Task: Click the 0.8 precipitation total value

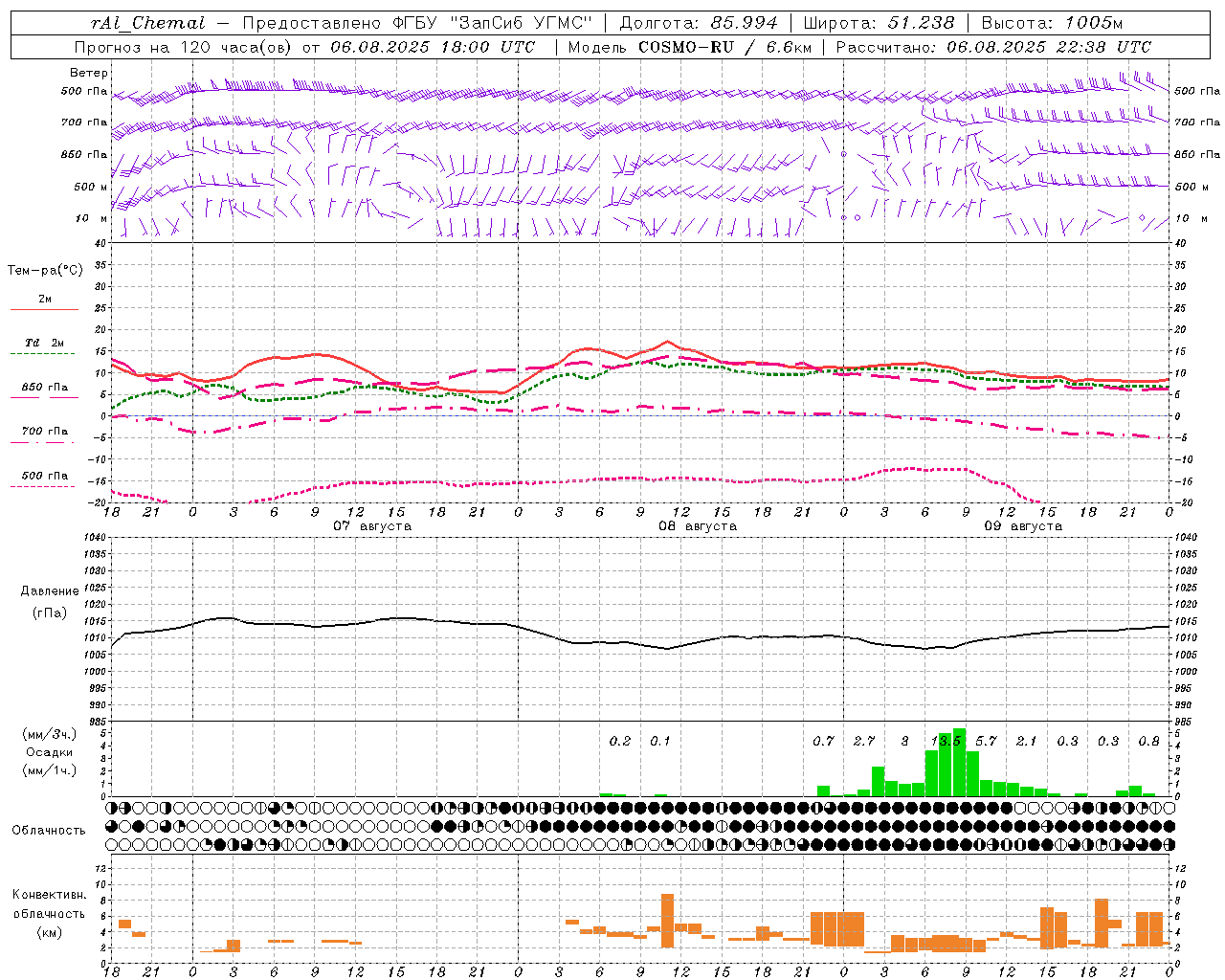Action: [1148, 741]
